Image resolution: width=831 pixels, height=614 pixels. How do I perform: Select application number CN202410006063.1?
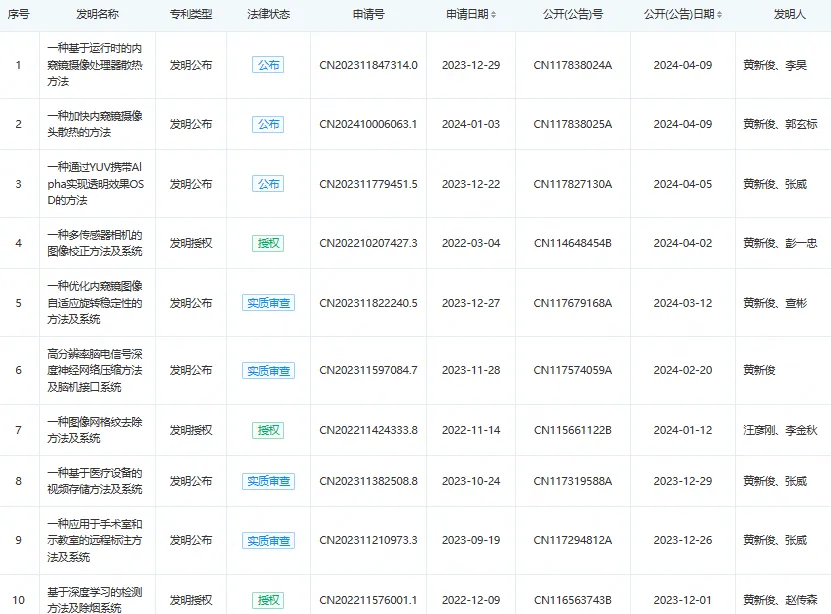[368, 124]
